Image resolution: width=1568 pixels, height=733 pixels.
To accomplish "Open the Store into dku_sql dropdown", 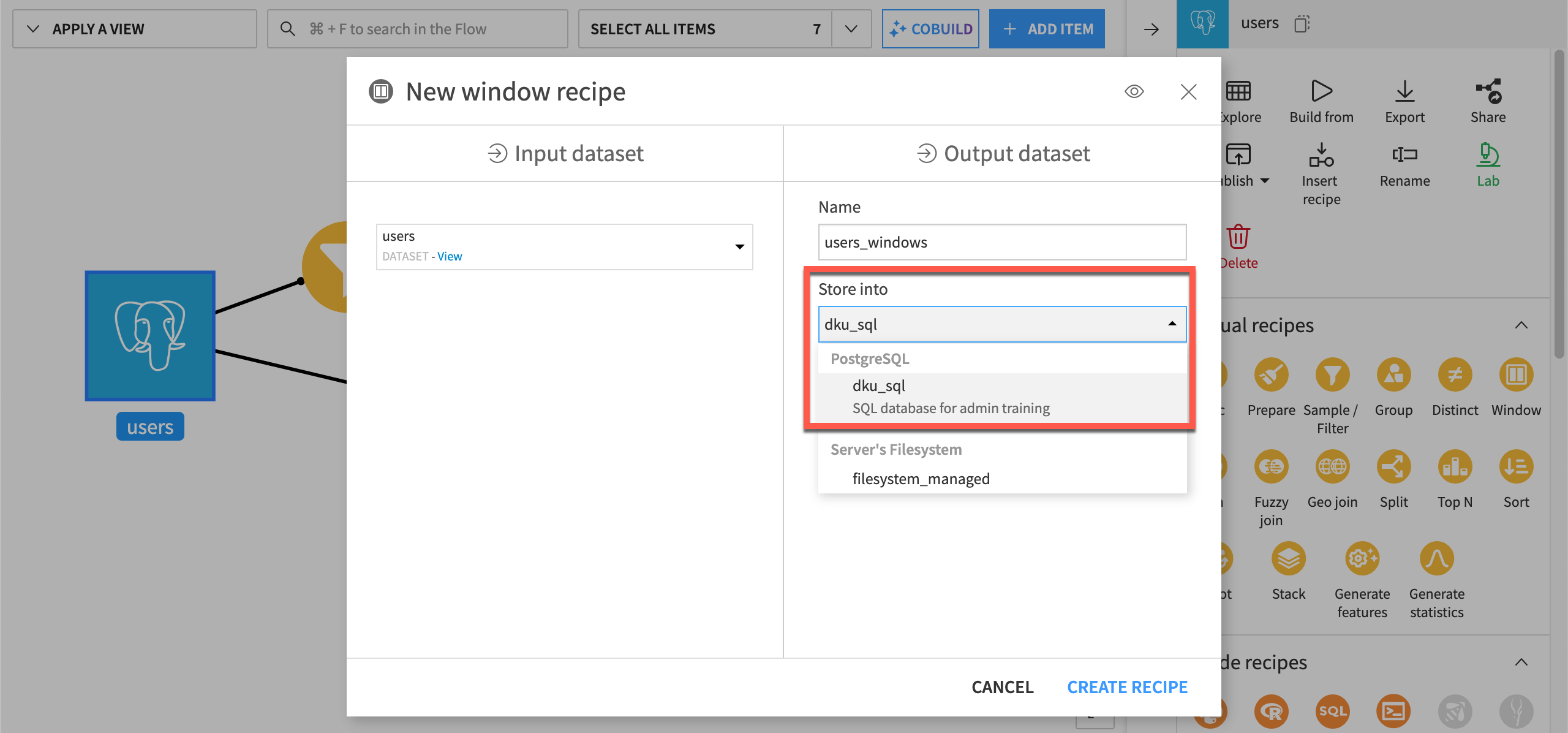I will [x=1002, y=324].
